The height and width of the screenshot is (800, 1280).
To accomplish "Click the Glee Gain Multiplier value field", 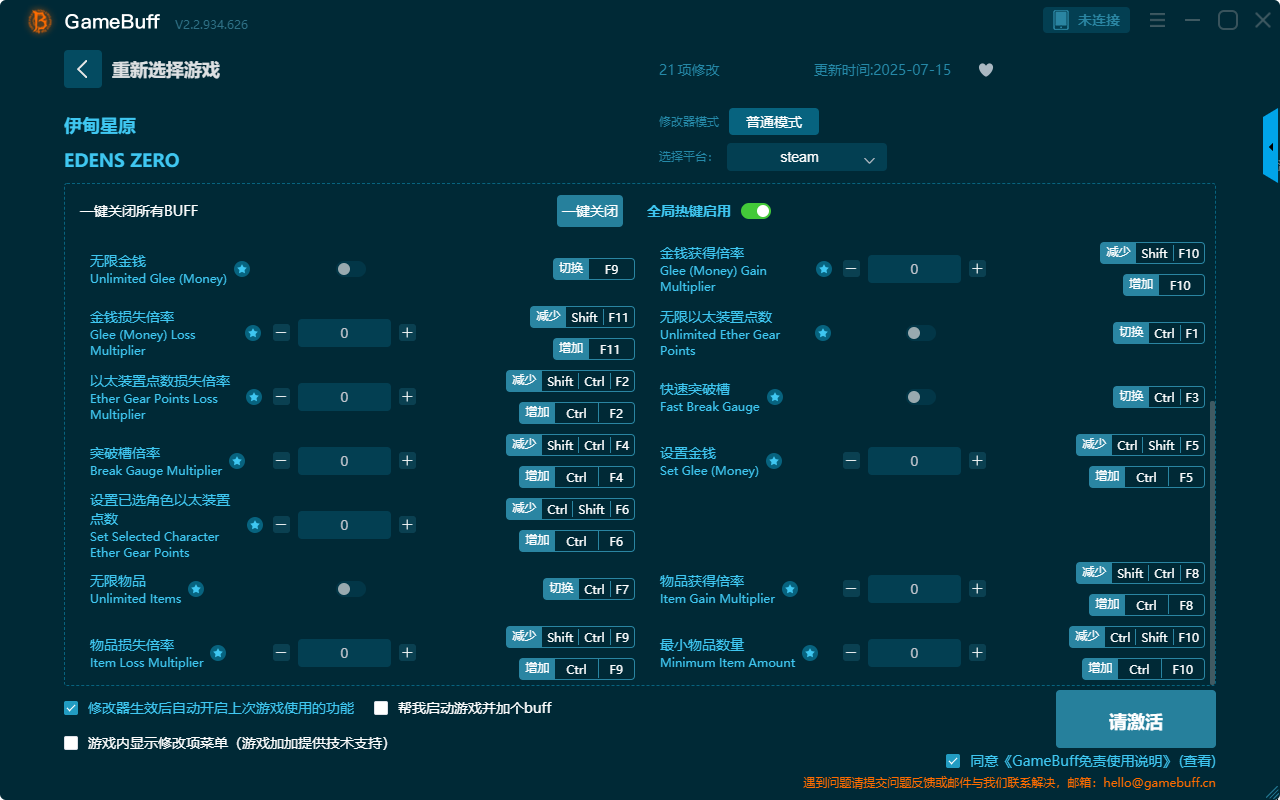I will [x=914, y=269].
